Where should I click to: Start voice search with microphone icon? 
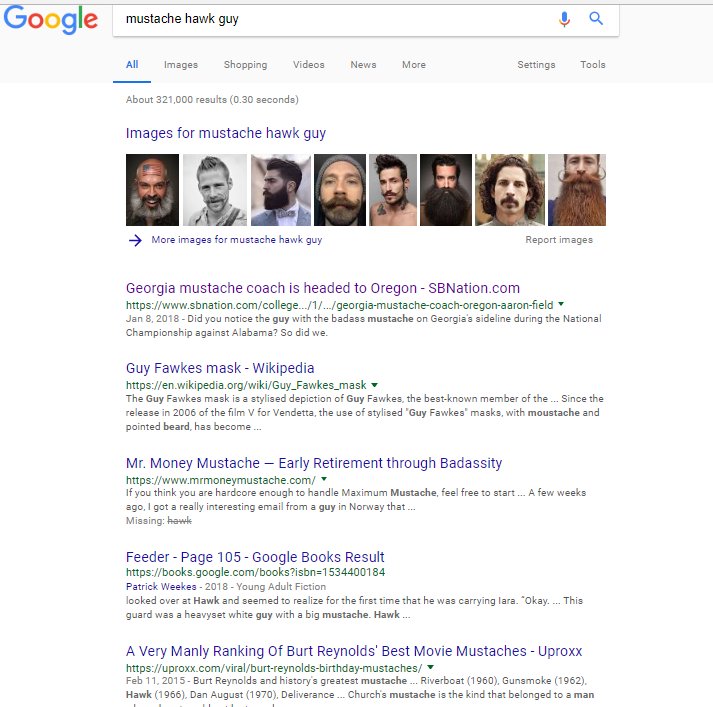(x=564, y=19)
